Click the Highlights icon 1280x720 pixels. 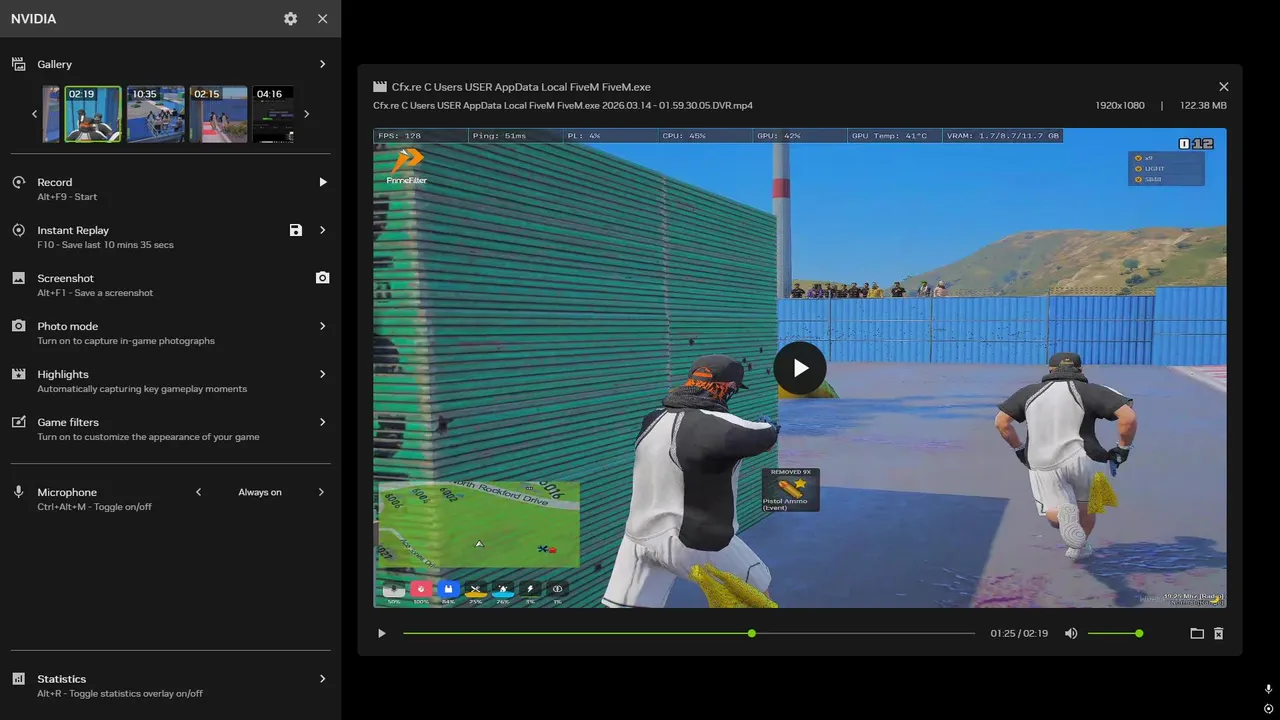coord(18,374)
